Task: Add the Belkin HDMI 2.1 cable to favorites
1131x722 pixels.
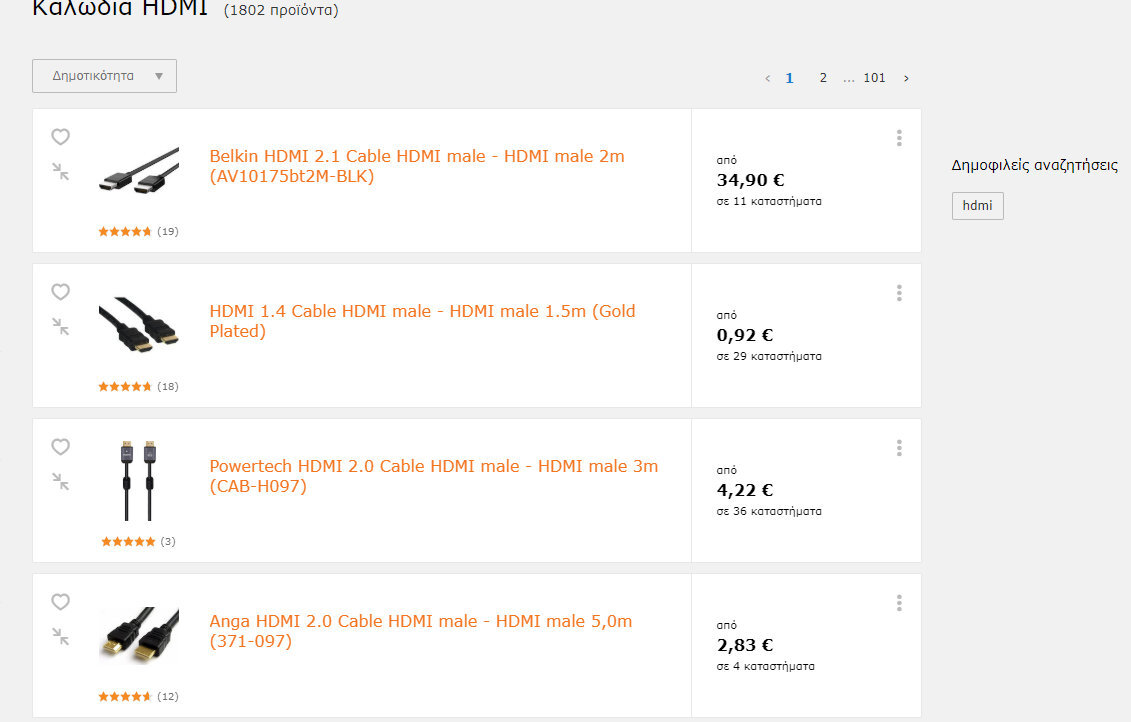Action: point(61,136)
